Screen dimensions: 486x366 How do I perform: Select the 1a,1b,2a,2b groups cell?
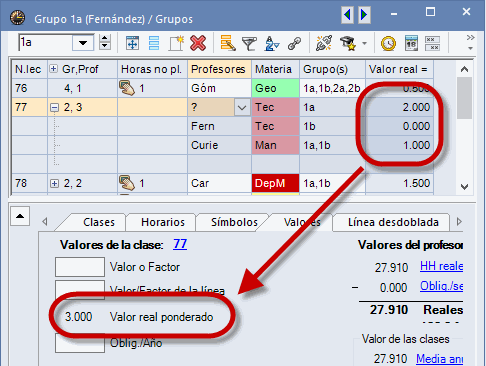point(332,88)
